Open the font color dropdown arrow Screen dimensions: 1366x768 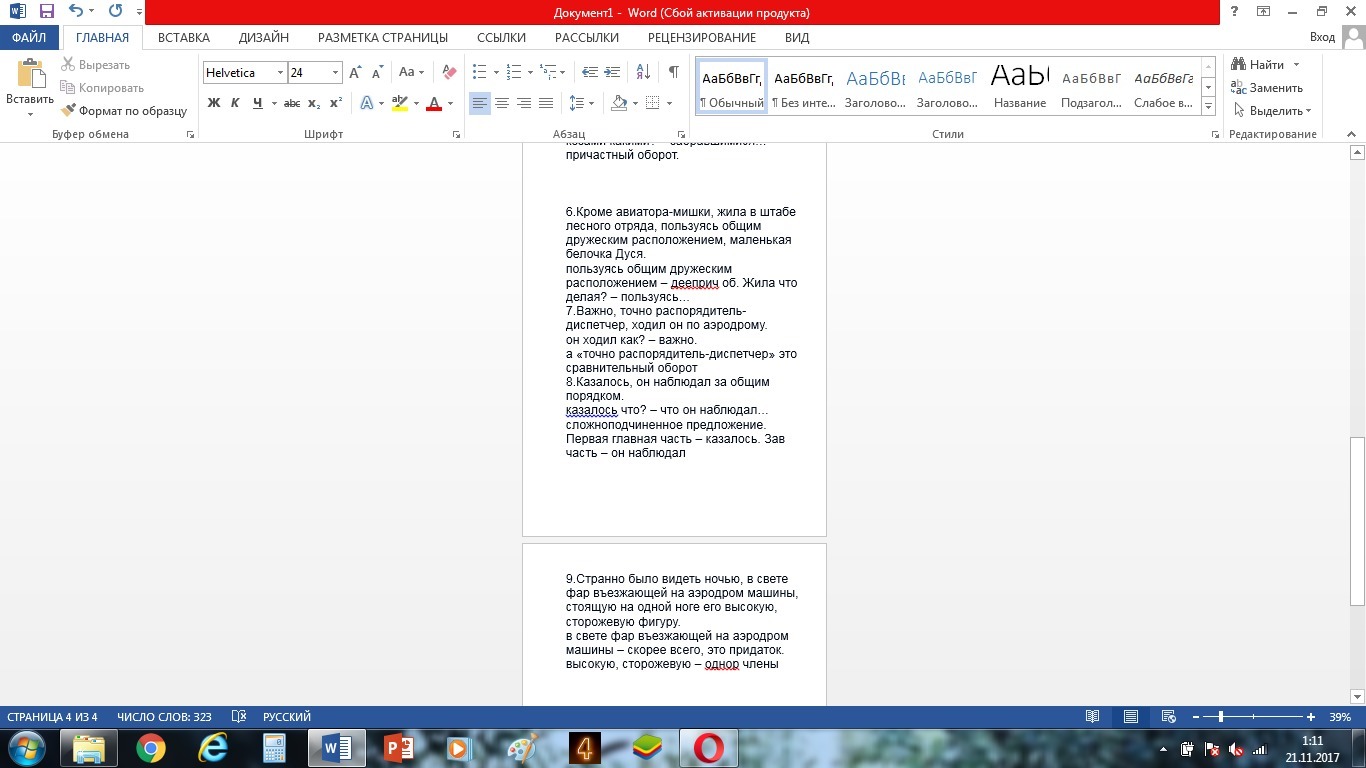coord(450,103)
